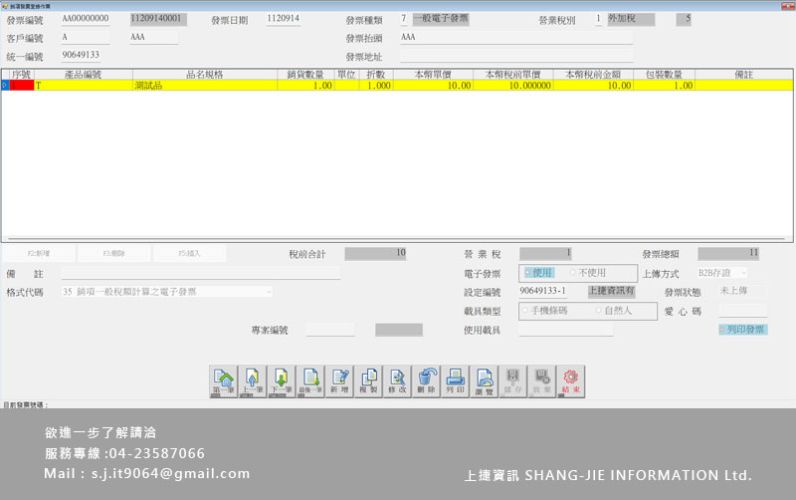Click the 修改 (modify) toolbar icon

coord(397,381)
